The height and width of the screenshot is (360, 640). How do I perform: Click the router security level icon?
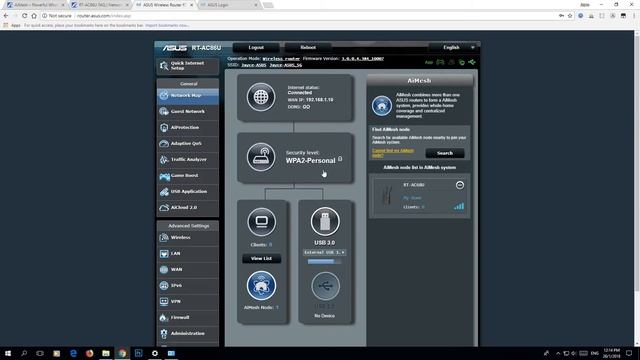261,157
